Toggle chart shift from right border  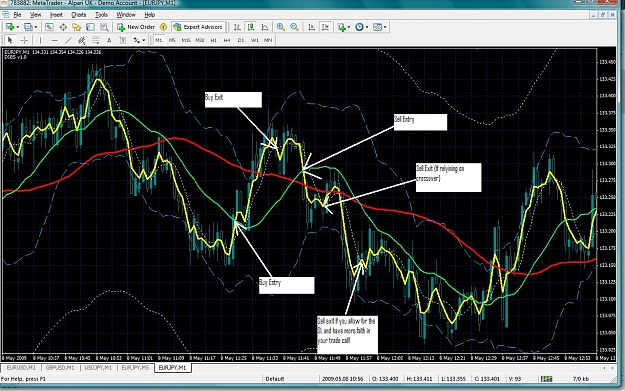click(325, 27)
